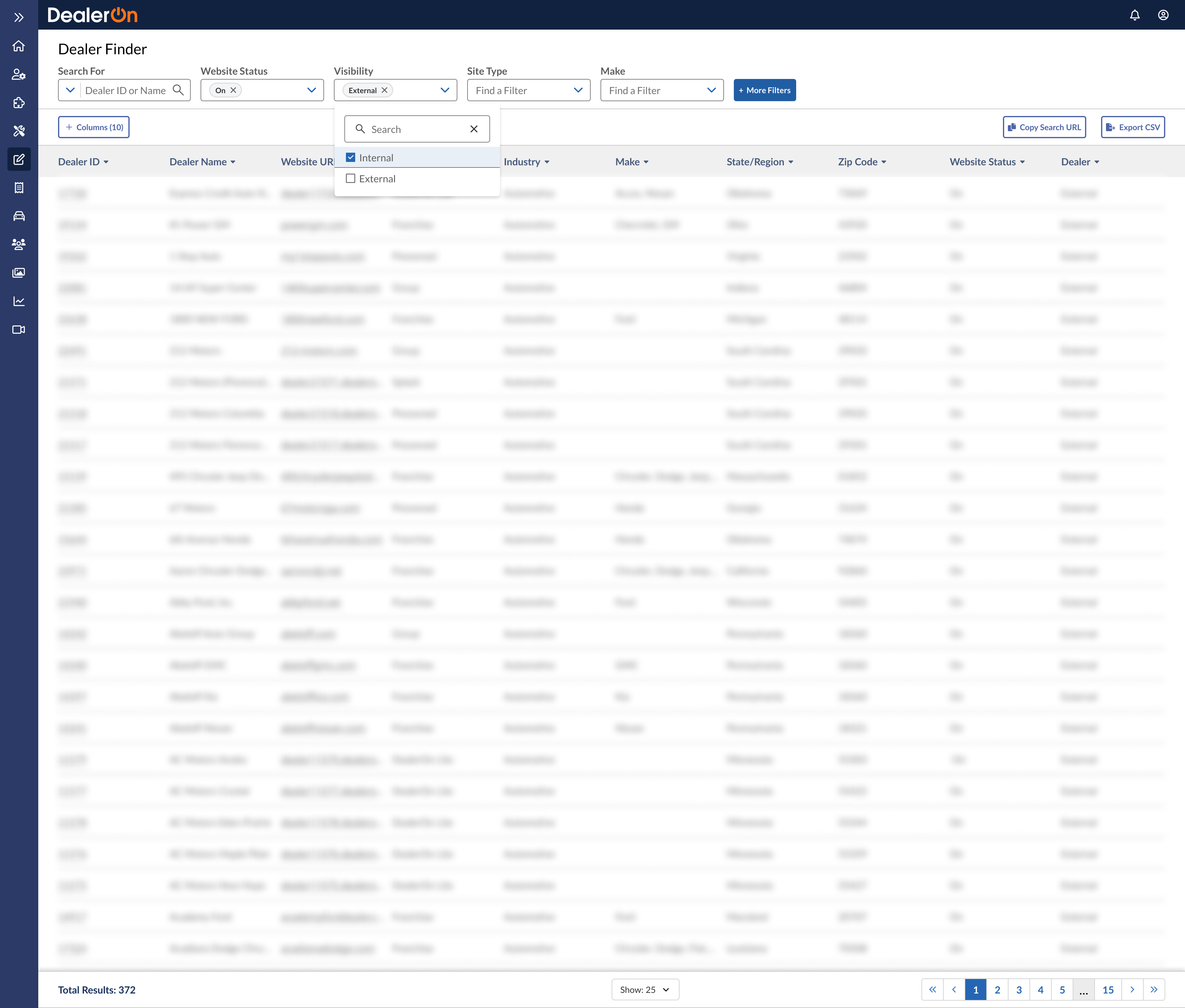This screenshot has width=1185, height=1008.
Task: Go to page 3
Action: click(x=1019, y=990)
